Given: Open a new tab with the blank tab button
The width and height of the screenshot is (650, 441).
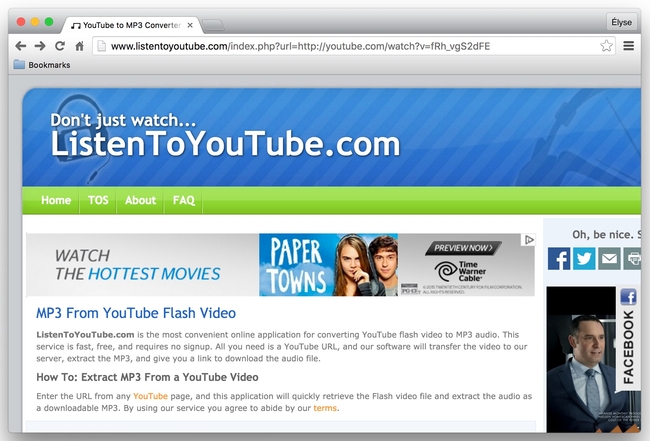Looking at the screenshot, I should click(x=213, y=26).
